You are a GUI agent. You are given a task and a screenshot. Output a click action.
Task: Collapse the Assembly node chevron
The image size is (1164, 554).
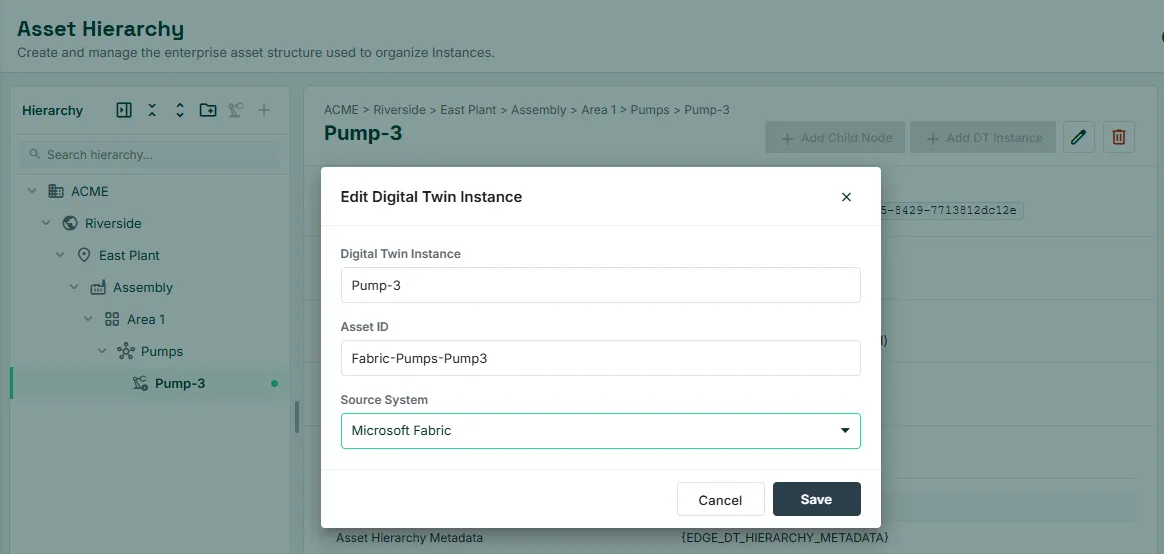(x=74, y=287)
